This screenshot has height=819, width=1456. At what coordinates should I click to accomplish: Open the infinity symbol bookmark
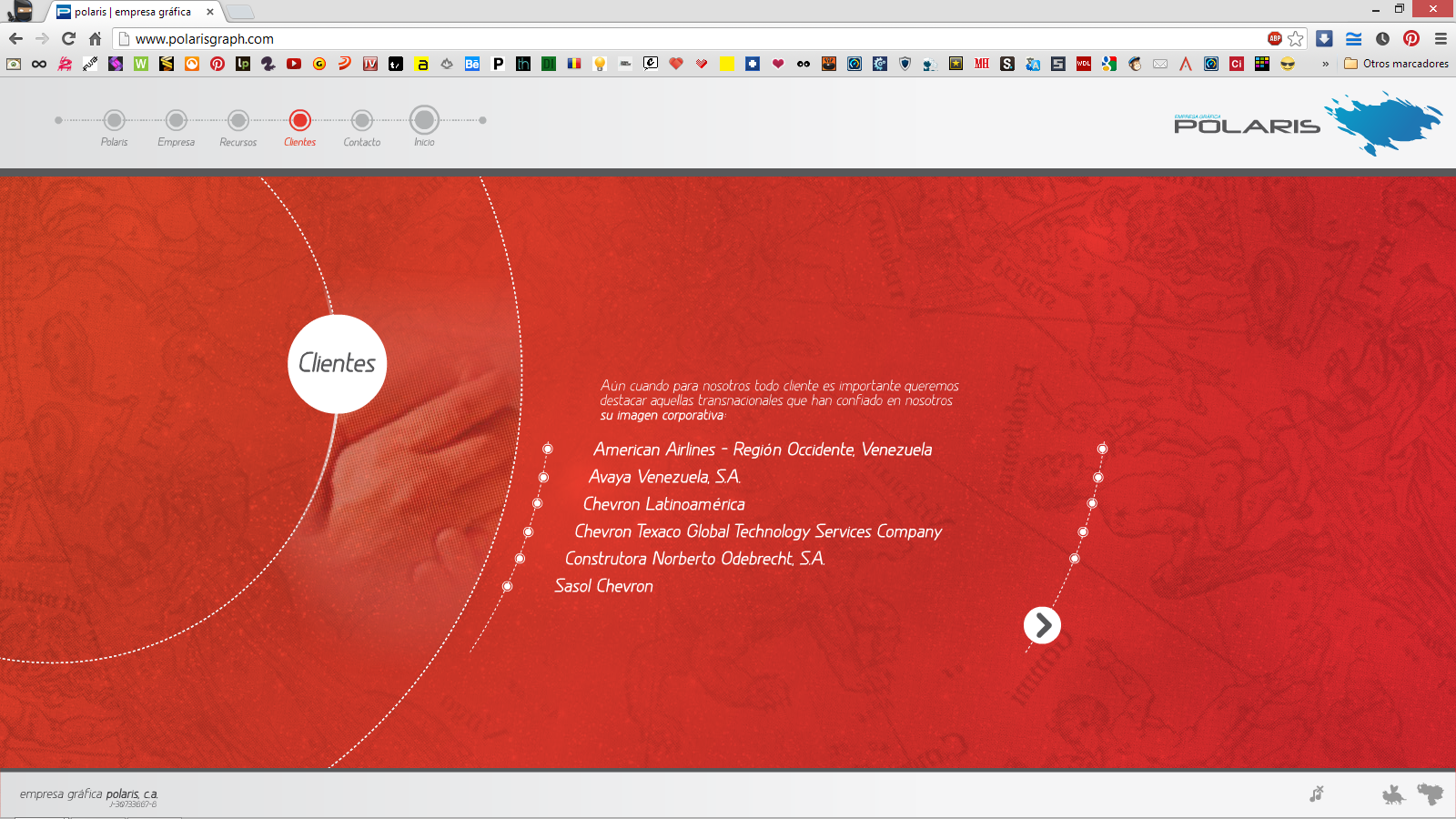point(39,64)
